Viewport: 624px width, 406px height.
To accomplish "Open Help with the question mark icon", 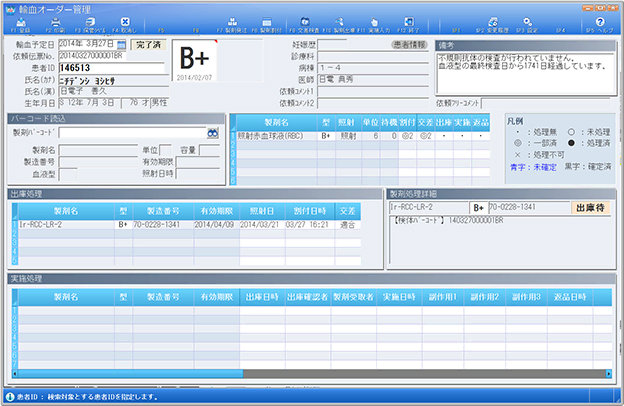I will click(598, 23).
